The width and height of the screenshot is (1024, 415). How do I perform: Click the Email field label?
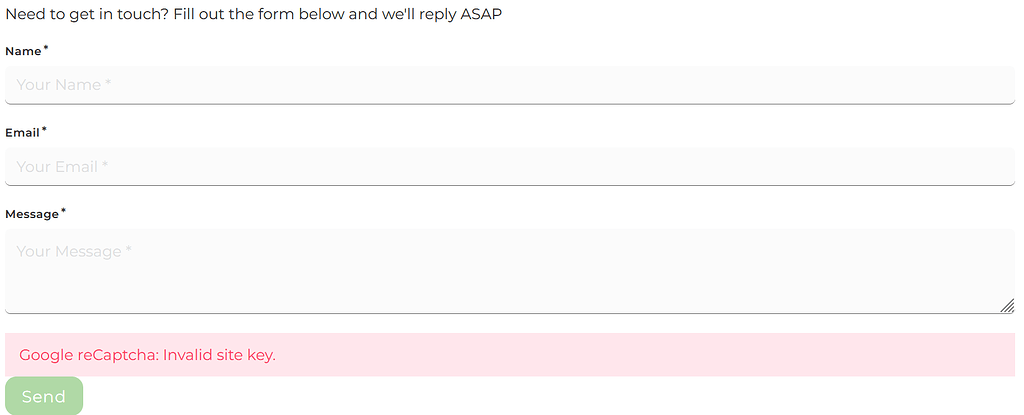tap(22, 133)
